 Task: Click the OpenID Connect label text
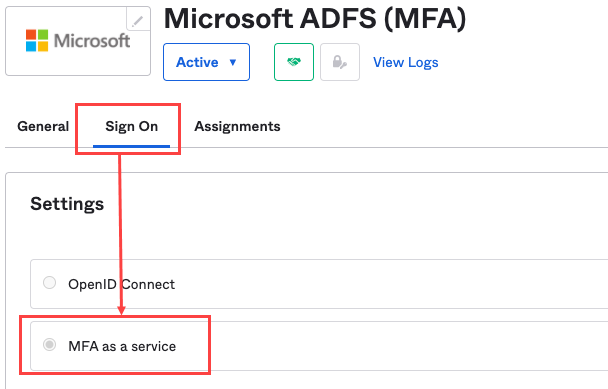tap(121, 284)
